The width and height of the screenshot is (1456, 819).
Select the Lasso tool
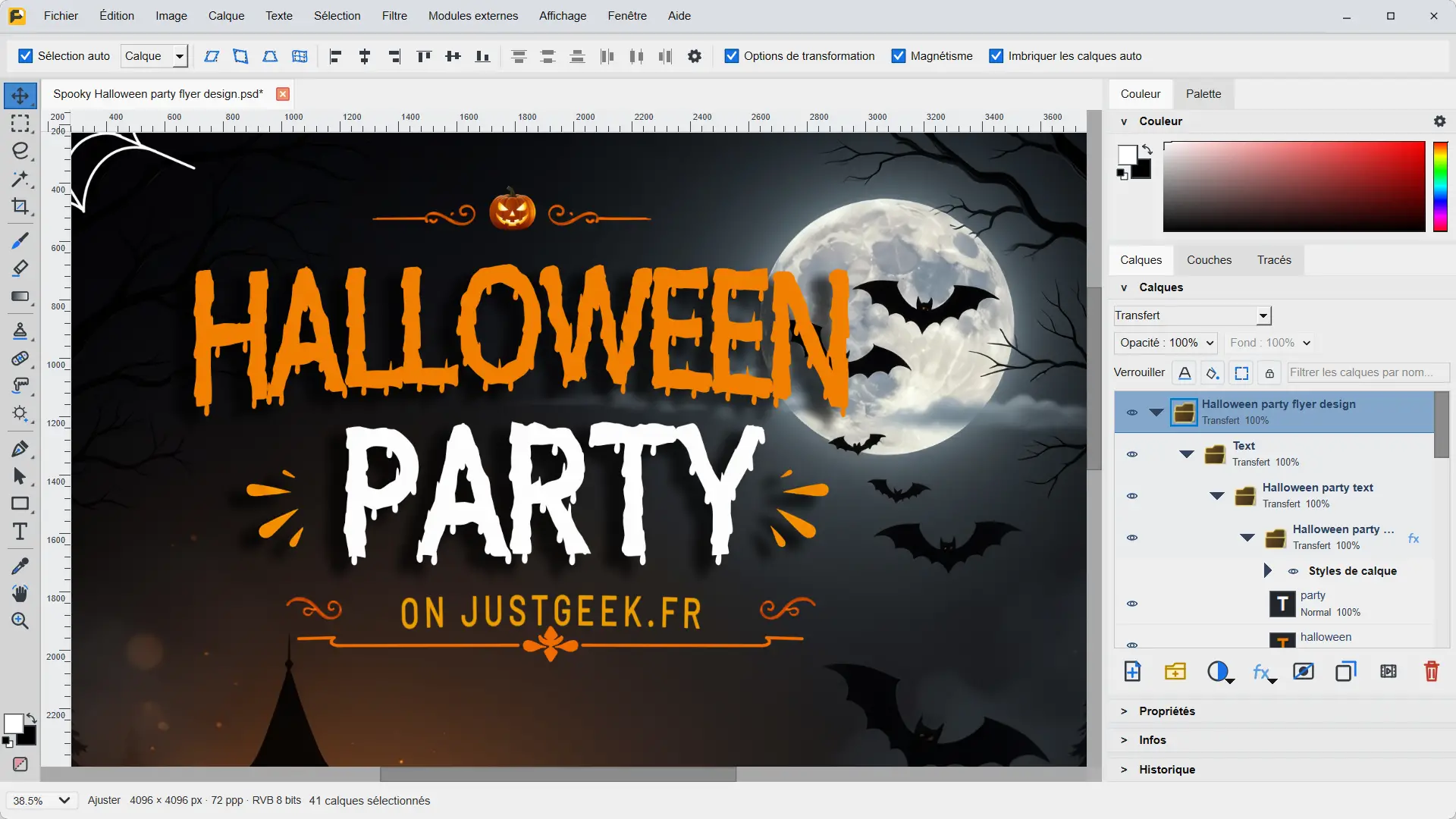pyautogui.click(x=20, y=151)
